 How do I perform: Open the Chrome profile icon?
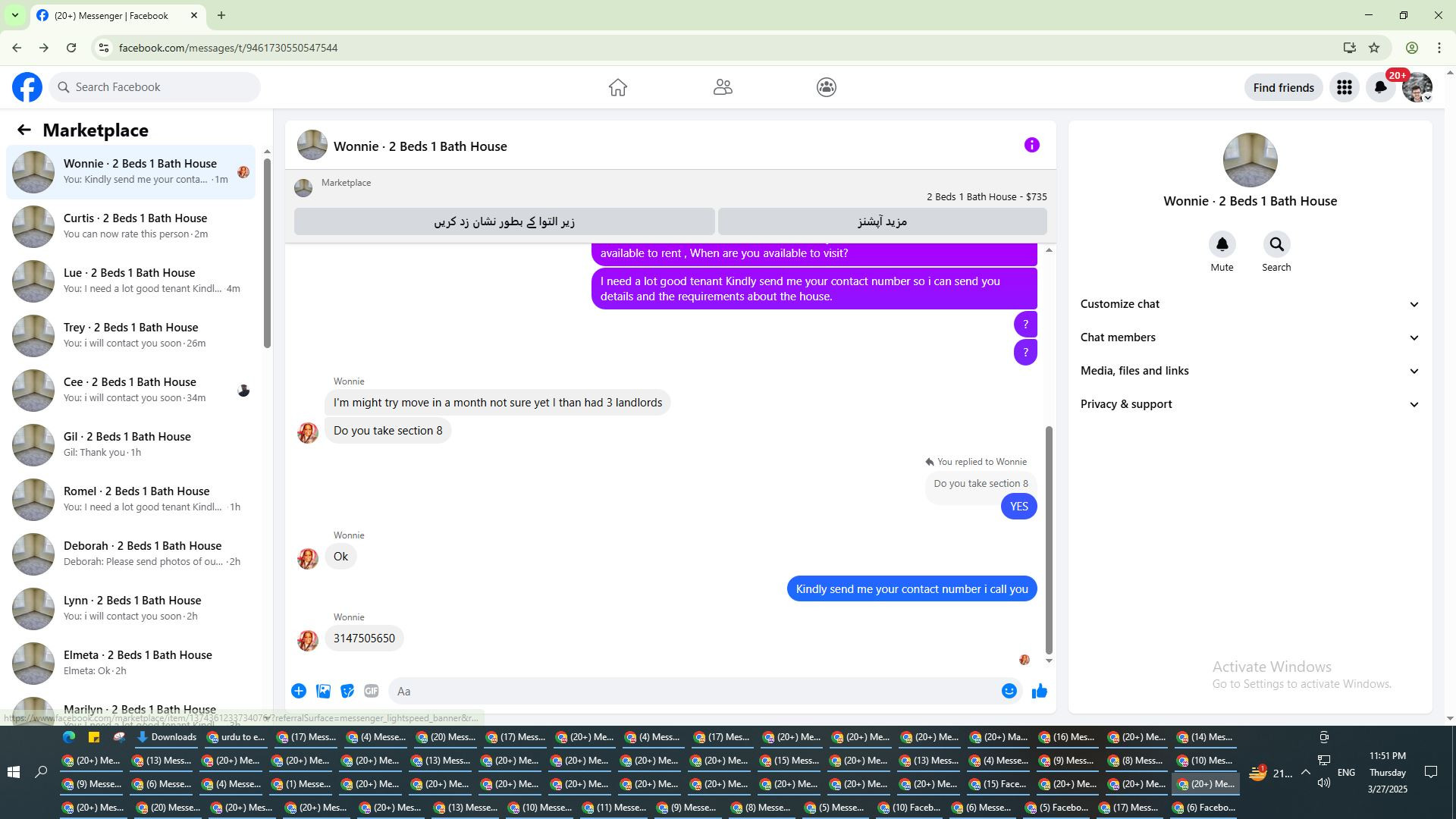pos(1412,48)
